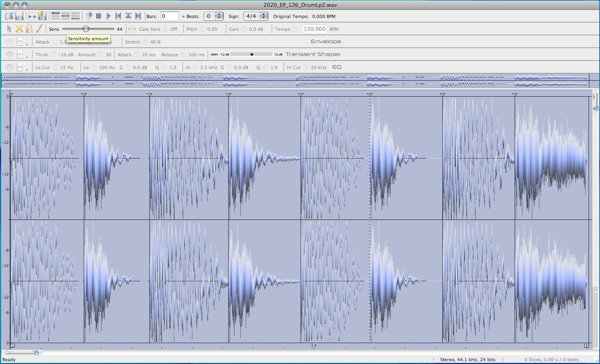This screenshot has width=600, height=364.
Task: Click the Original Tempo 0.000 BPM readout
Action: [304, 16]
